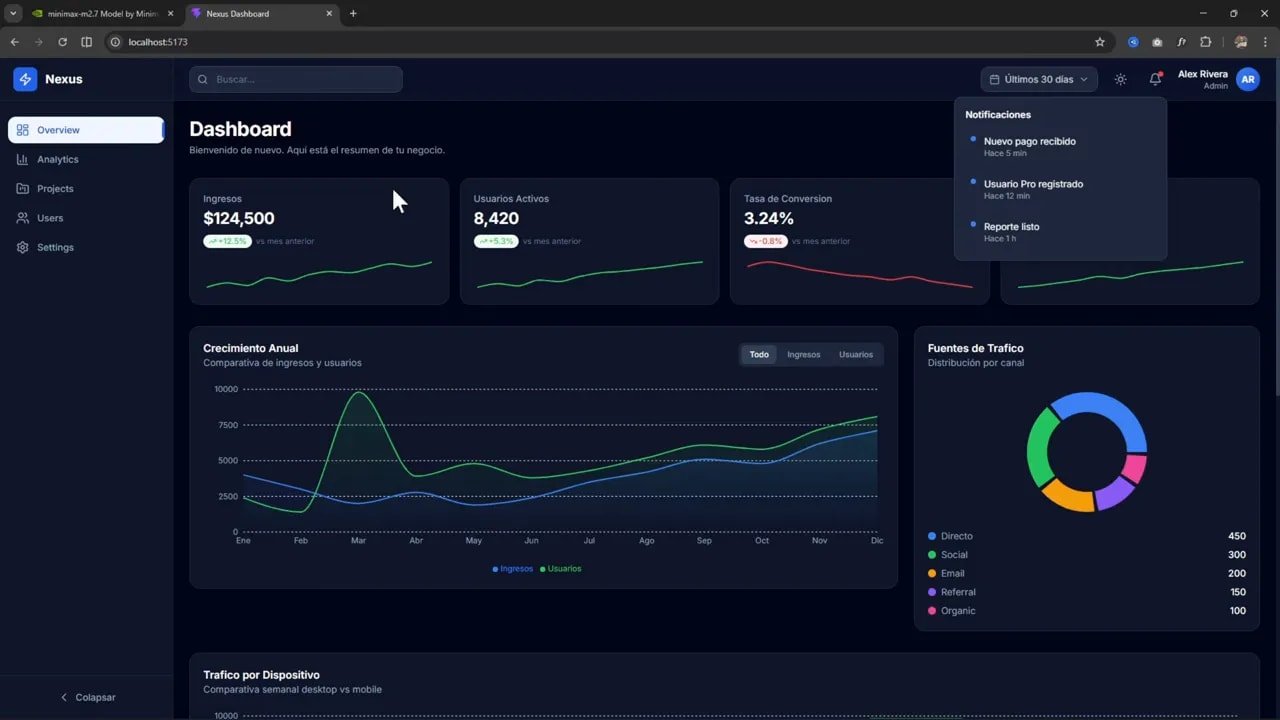Click the purple dot beside Referral legend

[932, 592]
